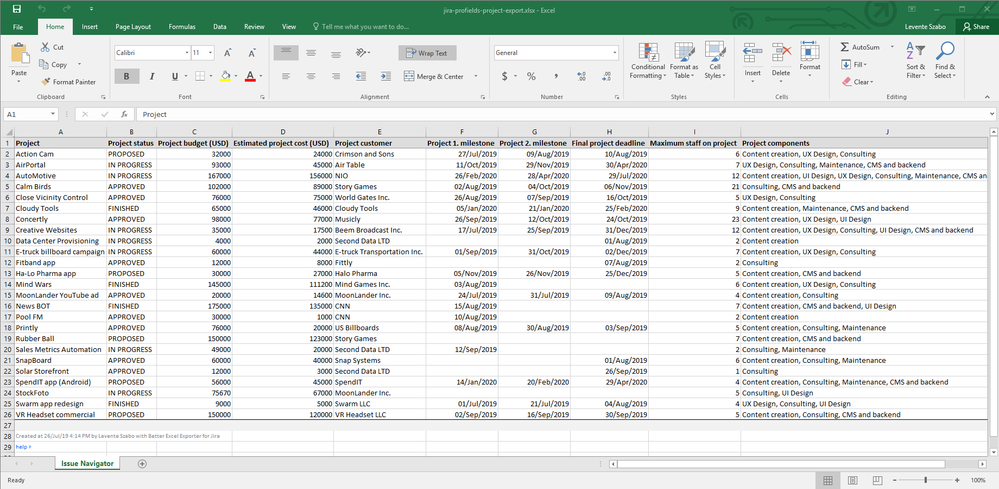
Task: Apply red font color
Action: (250, 76)
